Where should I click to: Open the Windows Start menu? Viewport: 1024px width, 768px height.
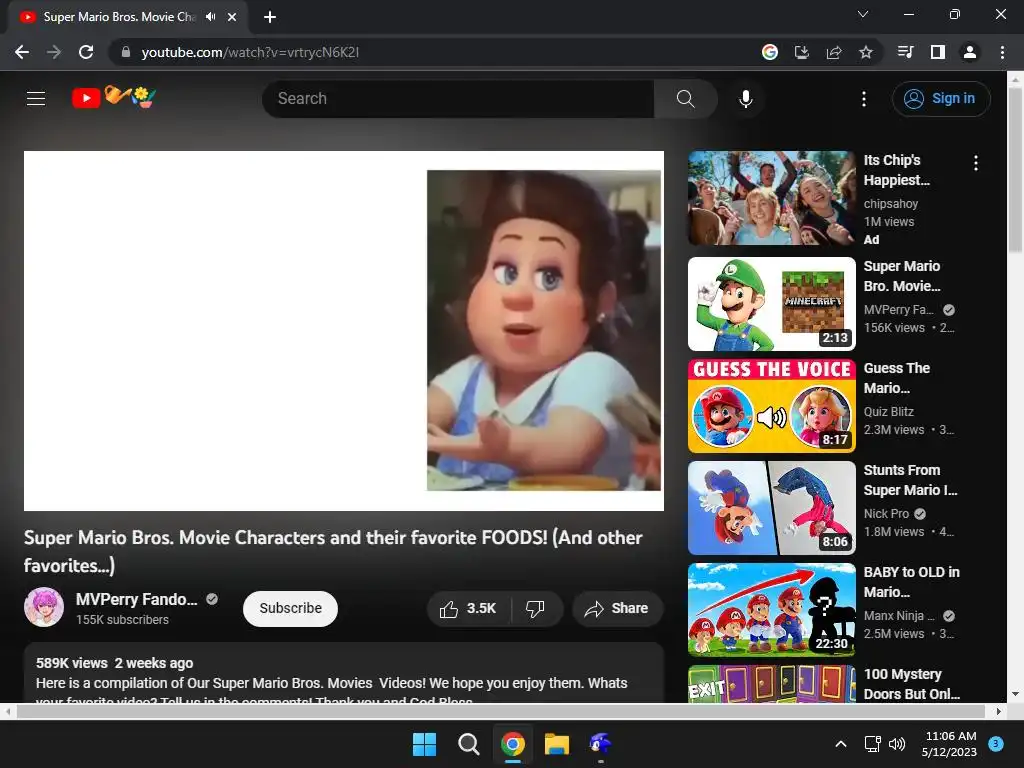pyautogui.click(x=424, y=744)
